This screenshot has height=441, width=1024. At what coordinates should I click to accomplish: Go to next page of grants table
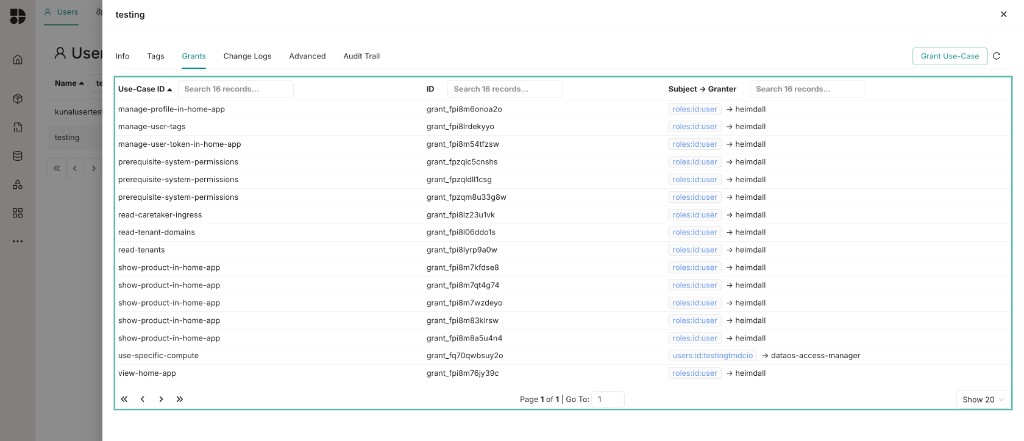161,399
